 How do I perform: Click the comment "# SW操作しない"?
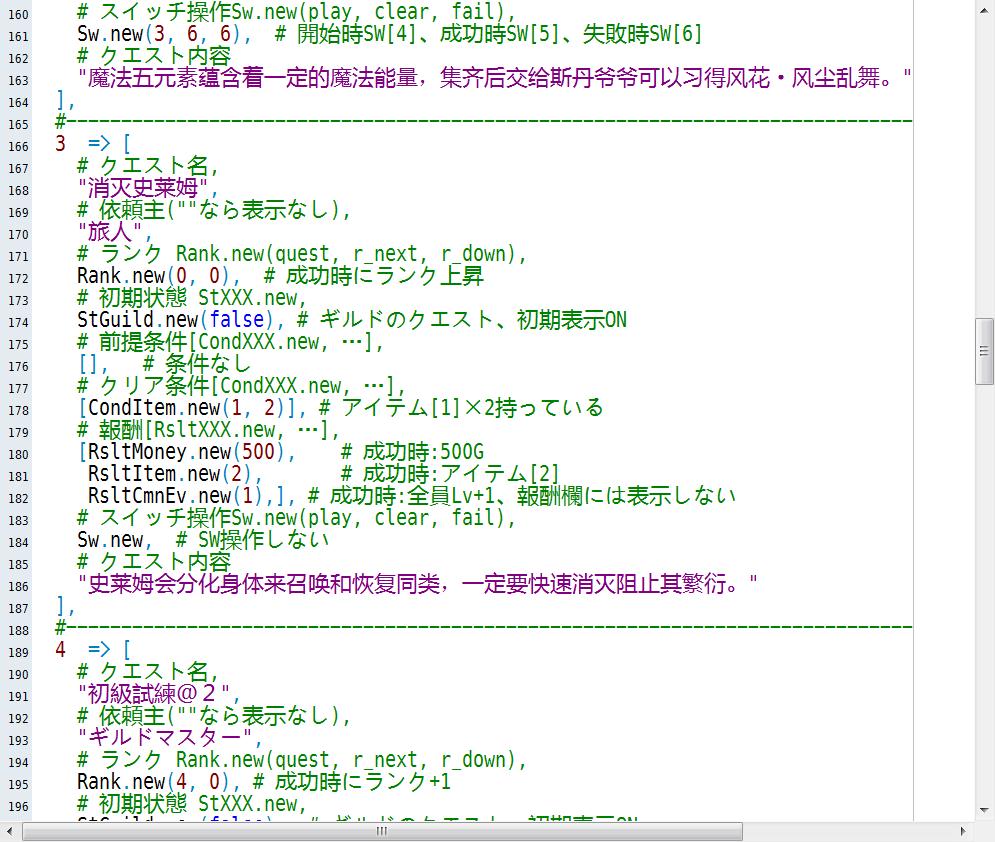coord(253,540)
